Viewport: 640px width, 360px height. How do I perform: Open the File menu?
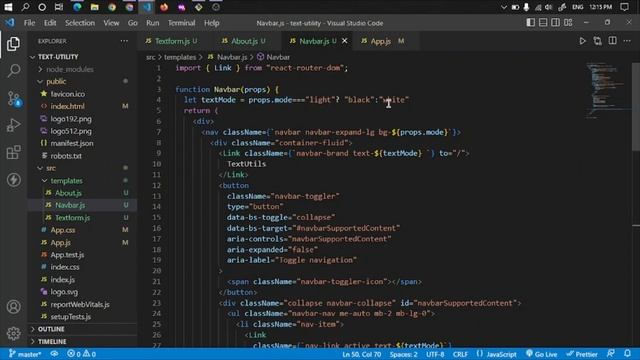point(29,23)
